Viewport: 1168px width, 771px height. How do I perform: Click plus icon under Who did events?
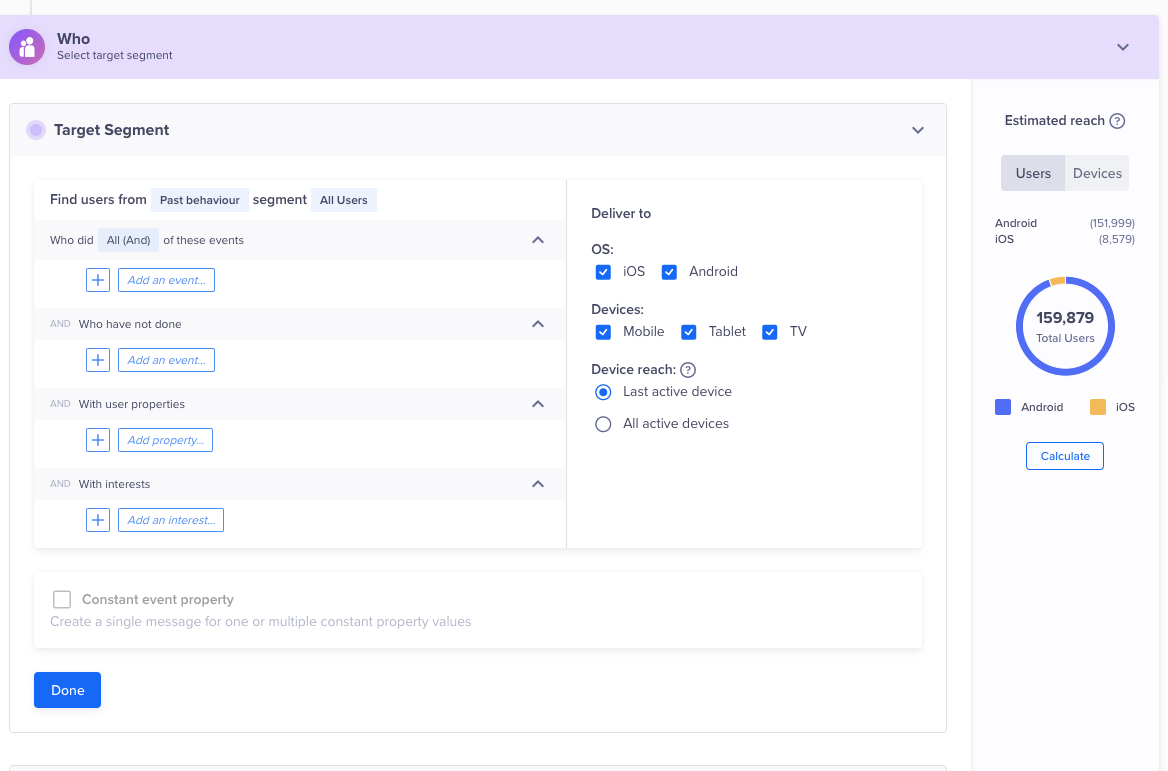pyautogui.click(x=98, y=280)
